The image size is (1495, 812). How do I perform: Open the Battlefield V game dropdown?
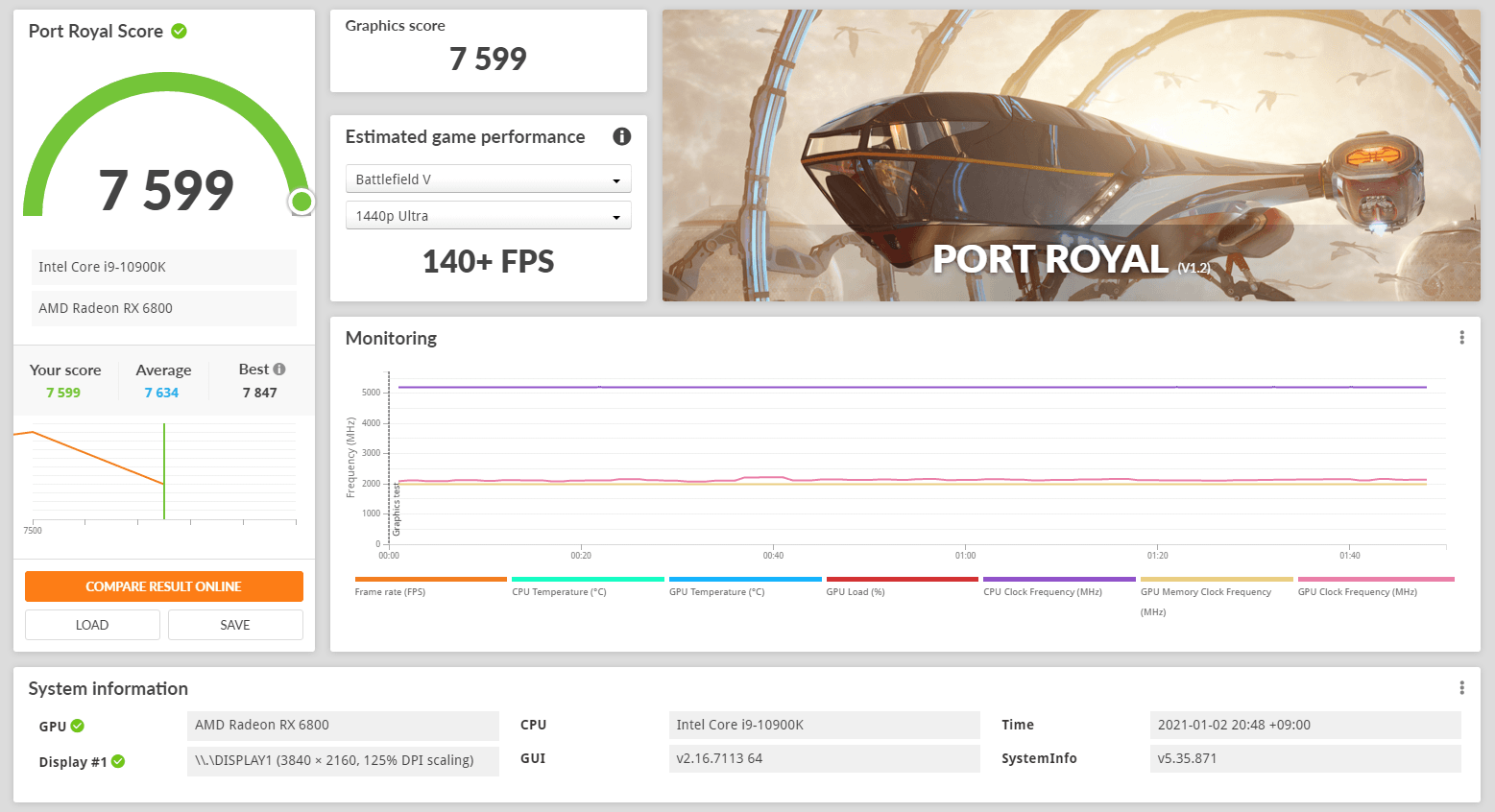coord(489,179)
